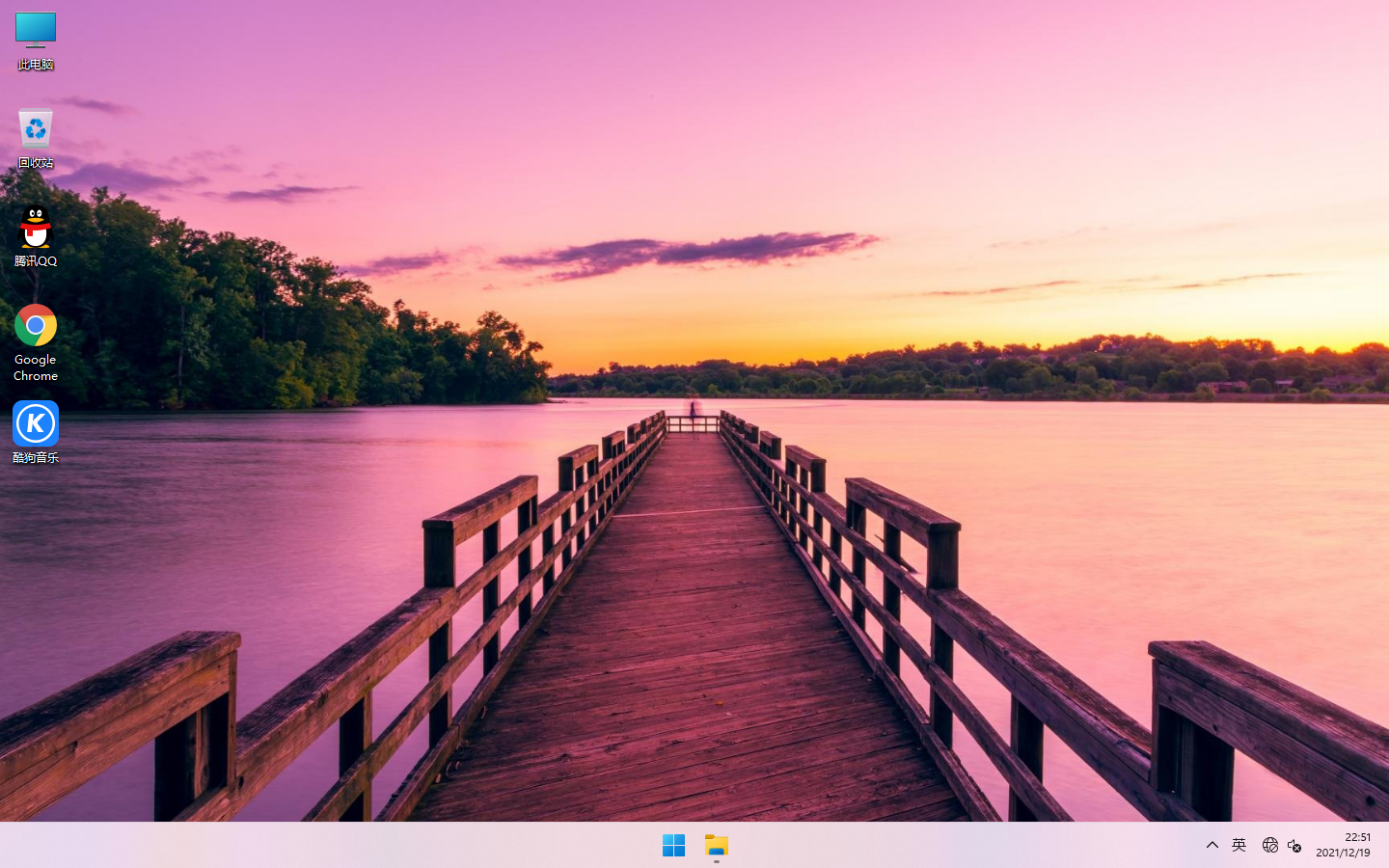Click the 酷狗音乐 blue K icon
1389x868 pixels.
[x=36, y=424]
